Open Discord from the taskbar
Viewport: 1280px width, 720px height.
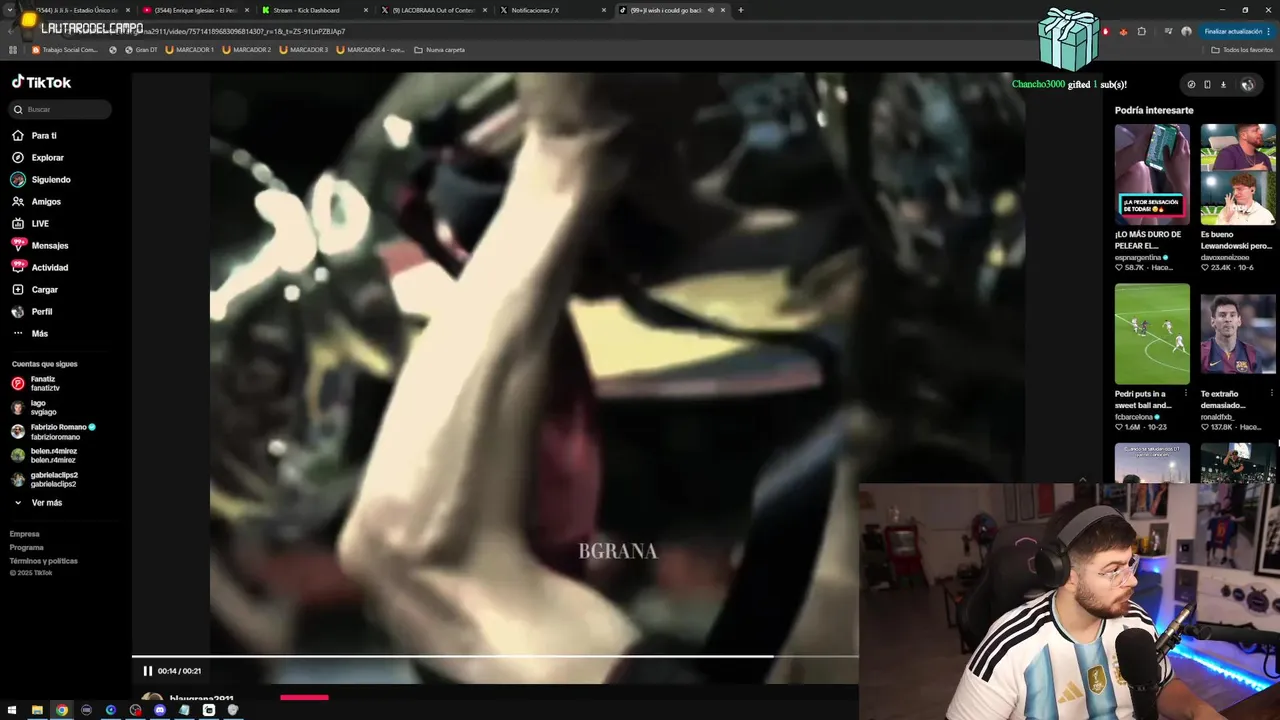[160, 710]
